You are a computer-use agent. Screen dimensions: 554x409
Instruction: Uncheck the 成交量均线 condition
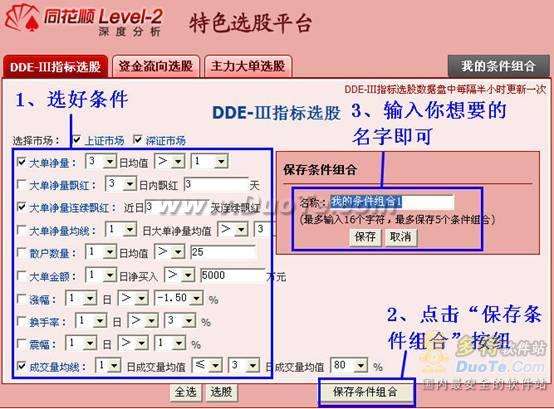pyautogui.click(x=22, y=366)
